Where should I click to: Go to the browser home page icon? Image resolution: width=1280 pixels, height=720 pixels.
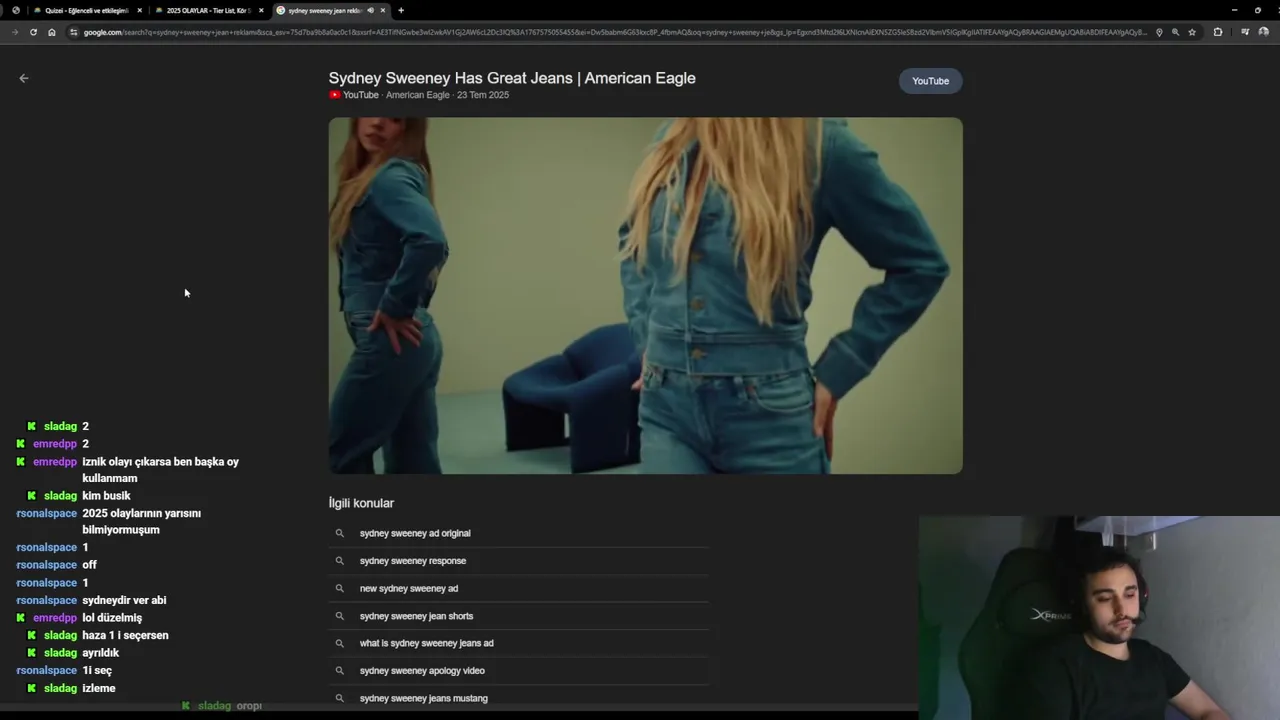tap(52, 32)
